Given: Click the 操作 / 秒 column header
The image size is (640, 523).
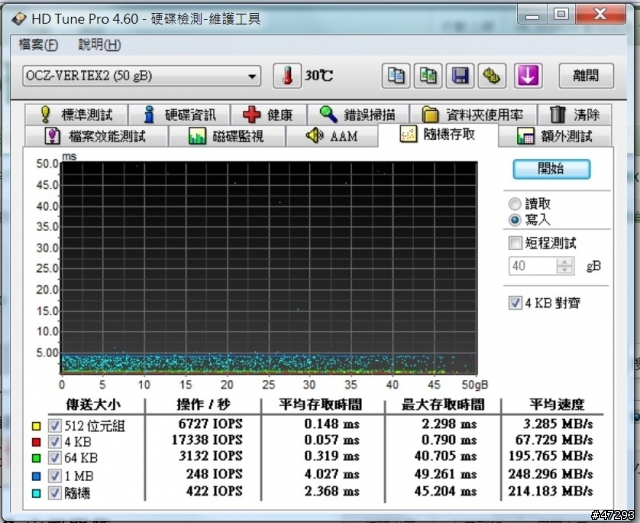Looking at the screenshot, I should [204, 405].
